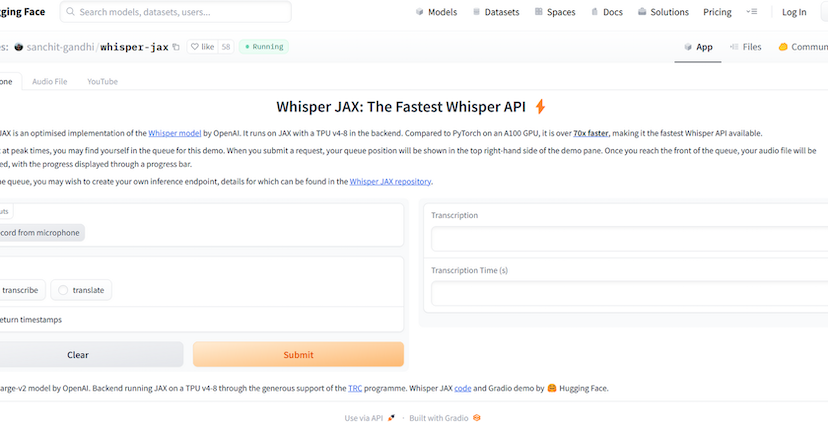
Task: Open the Datasets page
Action: [496, 12]
